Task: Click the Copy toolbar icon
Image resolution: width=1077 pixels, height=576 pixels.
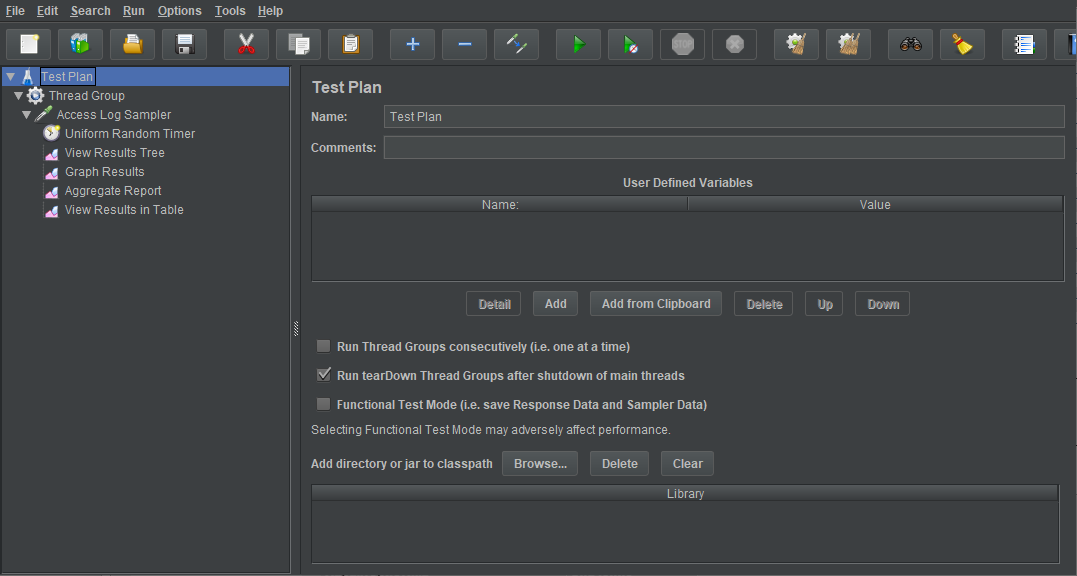Action: (298, 45)
